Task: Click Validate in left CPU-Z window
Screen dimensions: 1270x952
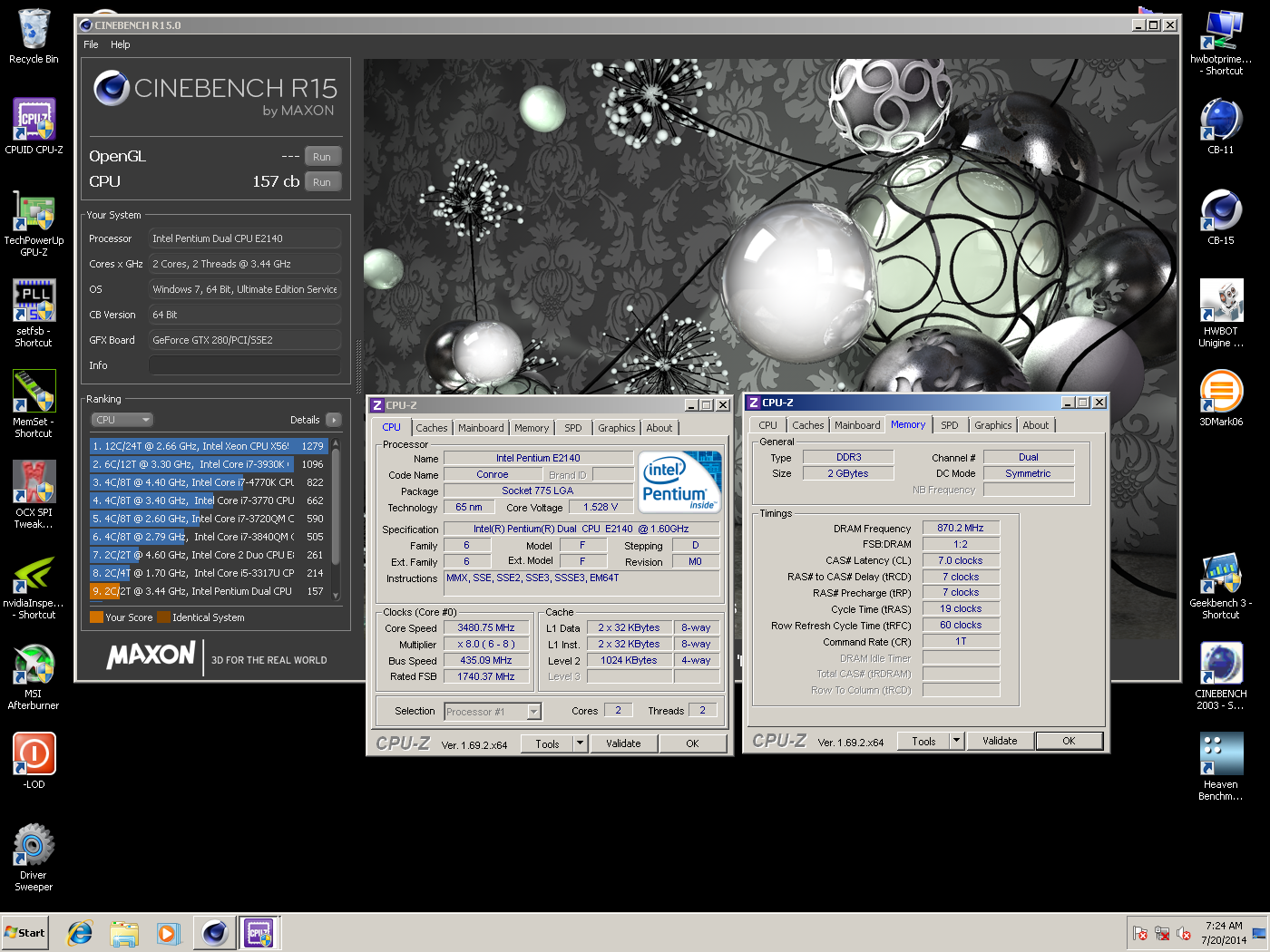Action: (623, 743)
